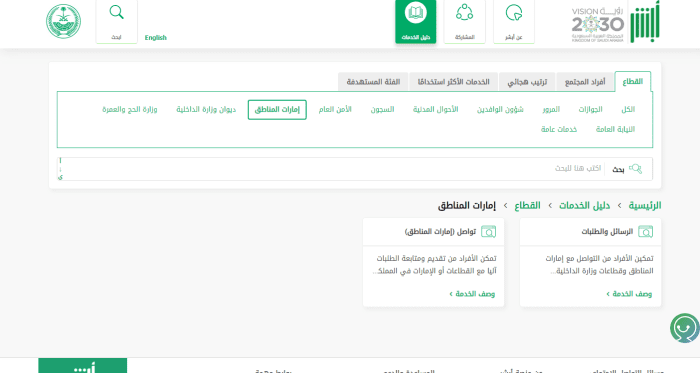Filter by 'وزارة الحج والعمرة' sector
Viewport: 700px width, 373px height.
tap(129, 109)
